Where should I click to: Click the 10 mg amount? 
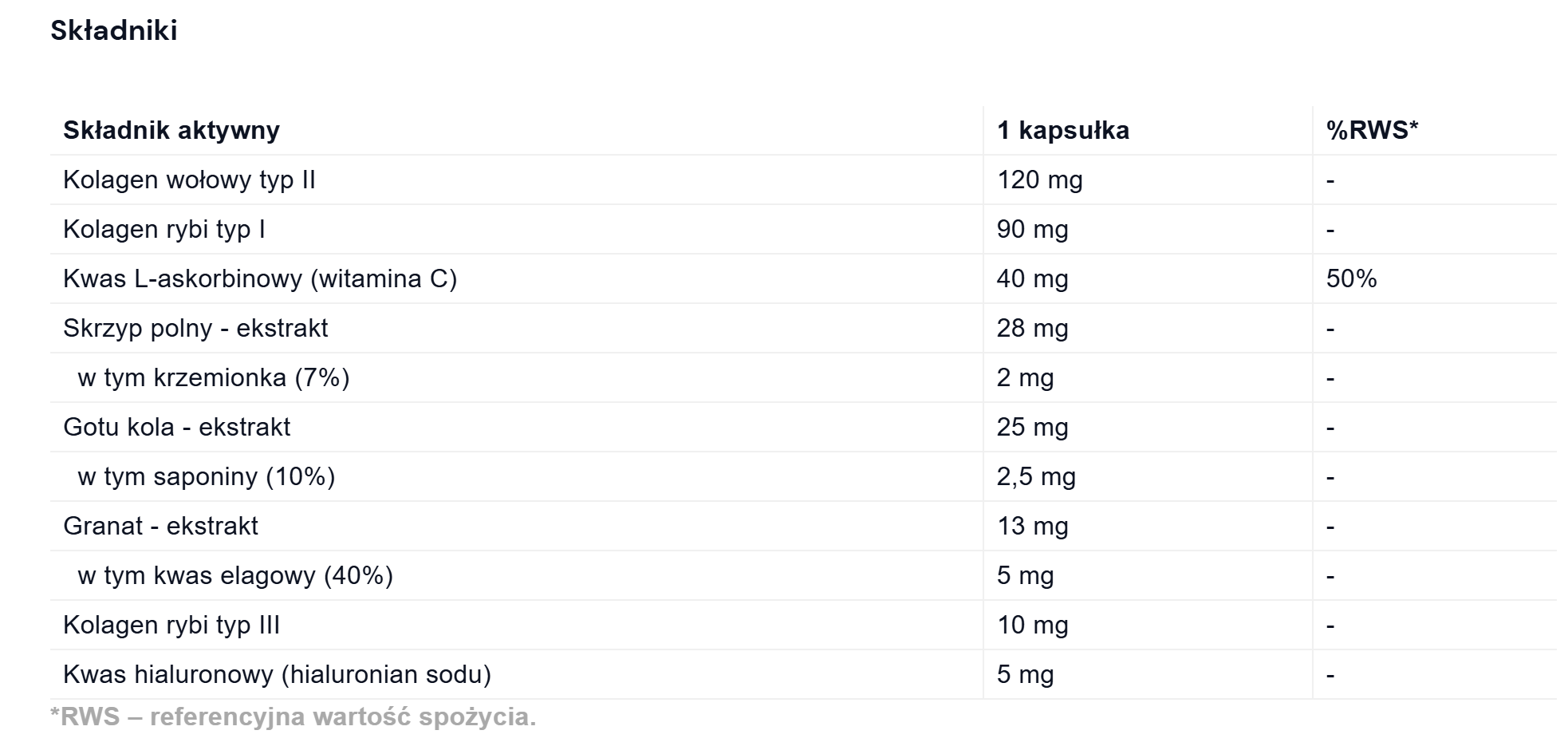click(x=1032, y=625)
